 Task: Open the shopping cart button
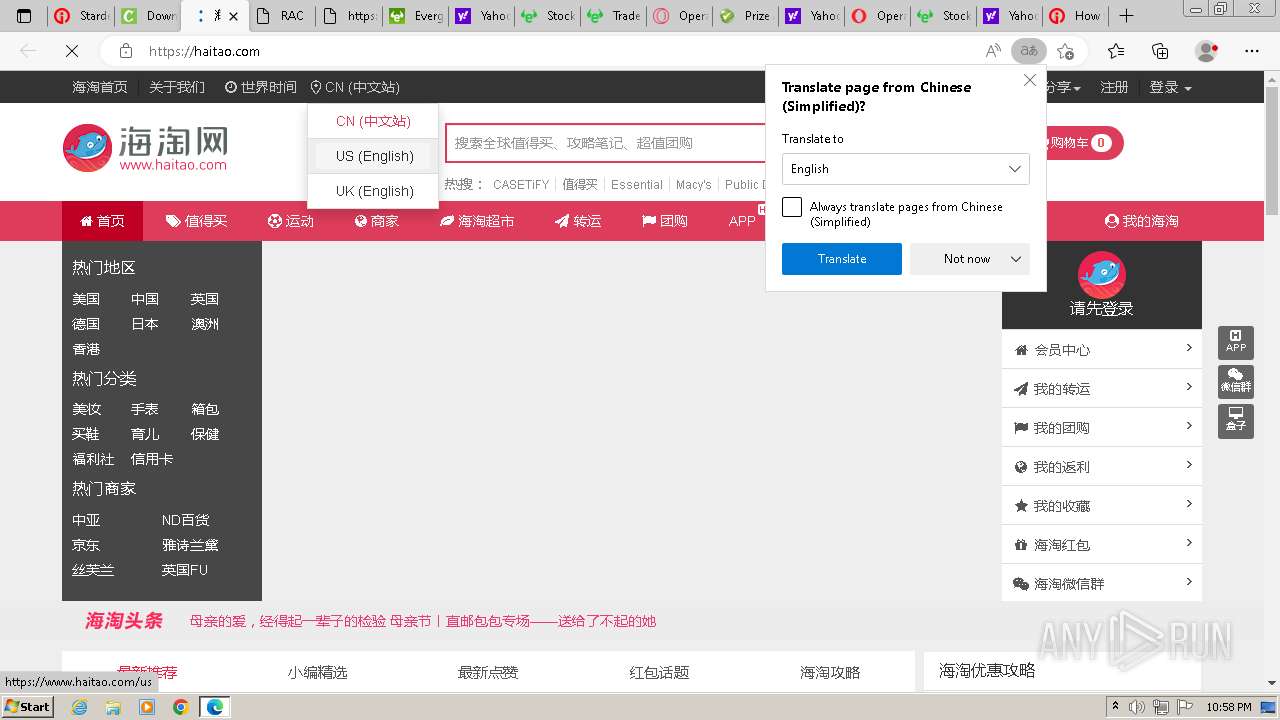tap(1080, 143)
